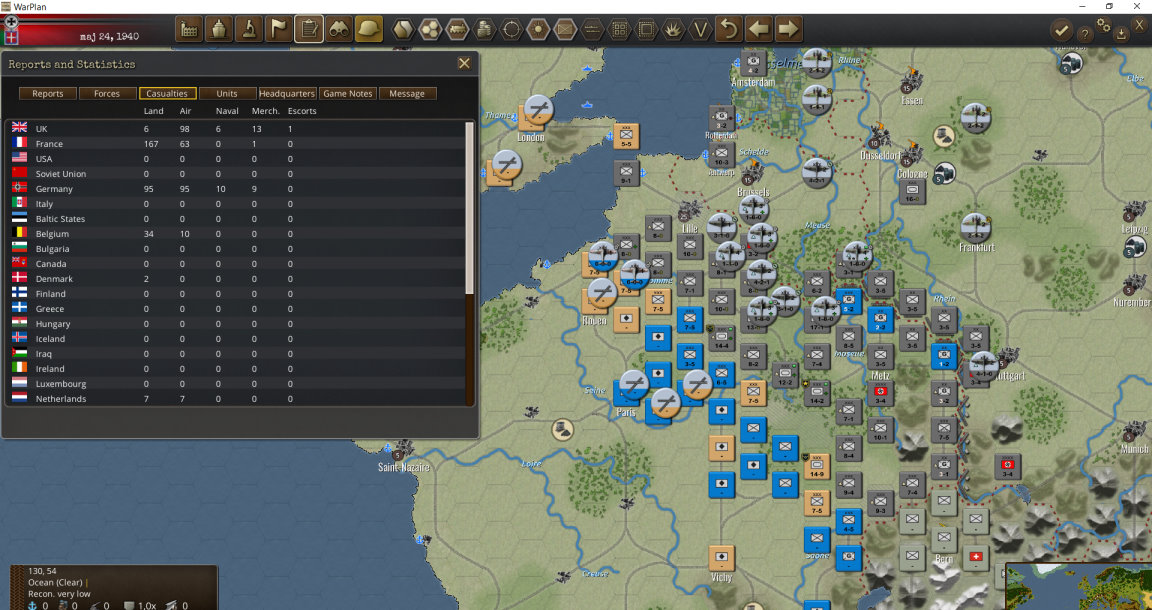Click the save game download icon
The image size is (1152, 610).
pyautogui.click(x=1120, y=33)
